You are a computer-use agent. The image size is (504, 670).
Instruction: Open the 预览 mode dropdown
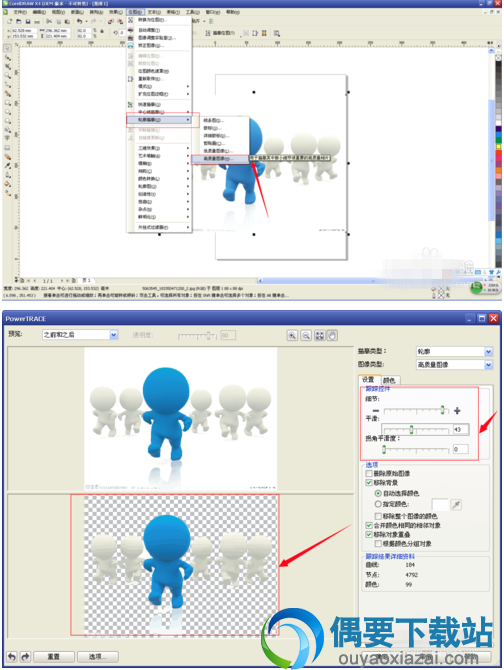tap(80, 335)
